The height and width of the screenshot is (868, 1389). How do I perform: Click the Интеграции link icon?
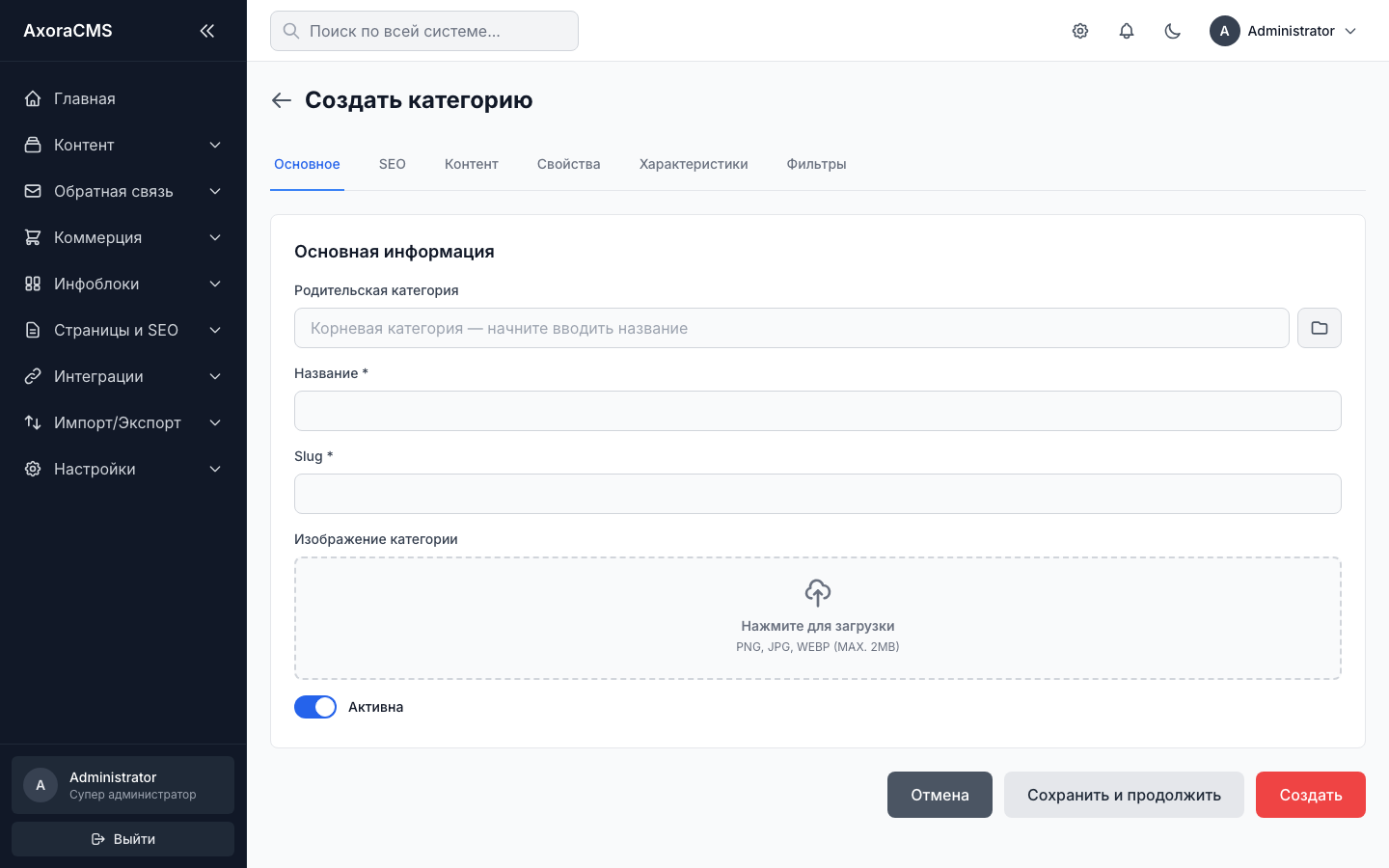click(33, 376)
